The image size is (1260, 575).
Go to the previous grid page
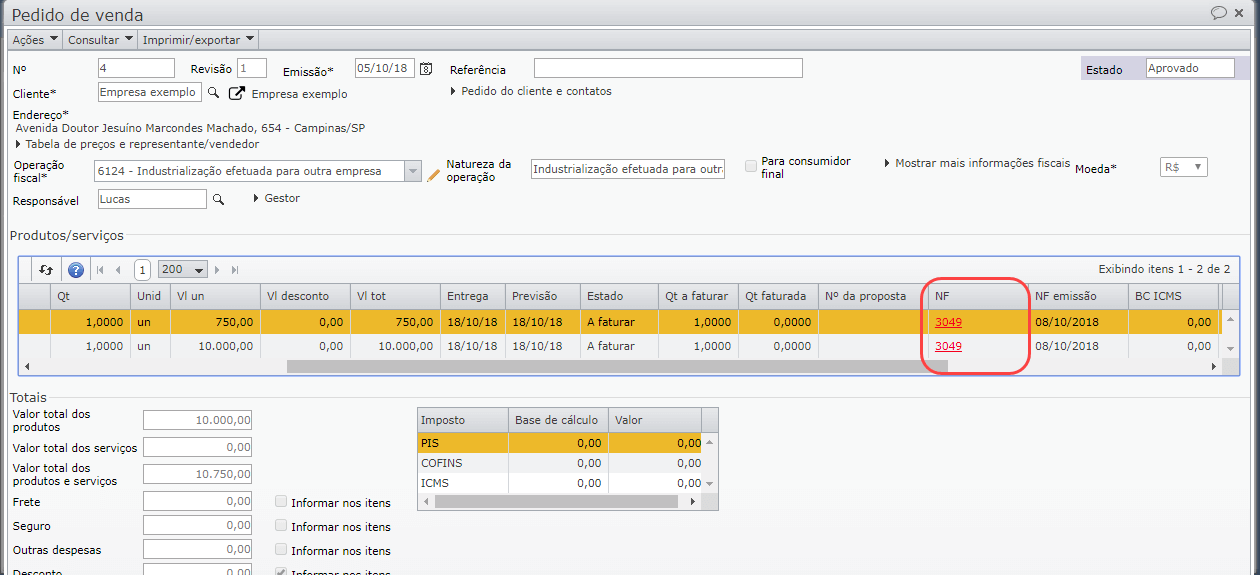click(118, 269)
